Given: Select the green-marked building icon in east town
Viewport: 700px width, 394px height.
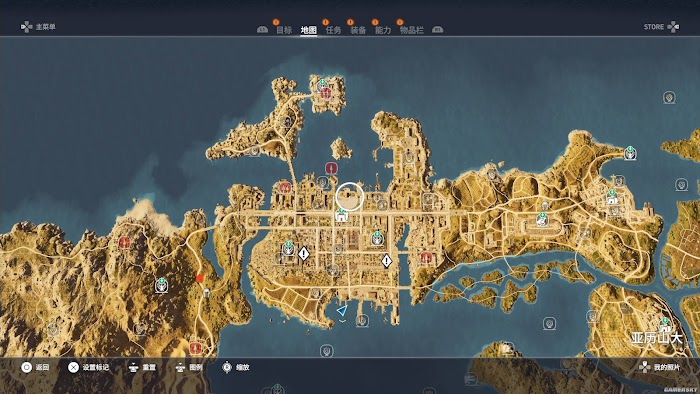Looking at the screenshot, I should click(612, 197).
